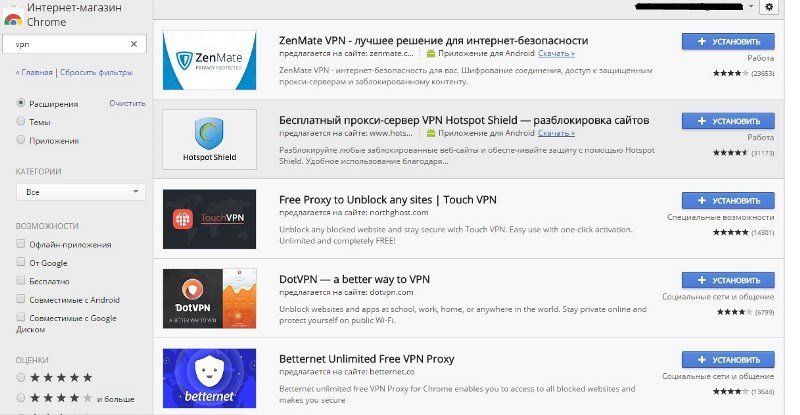Install Touch VPN with Установить button
The height and width of the screenshot is (415, 800).
(x=728, y=201)
